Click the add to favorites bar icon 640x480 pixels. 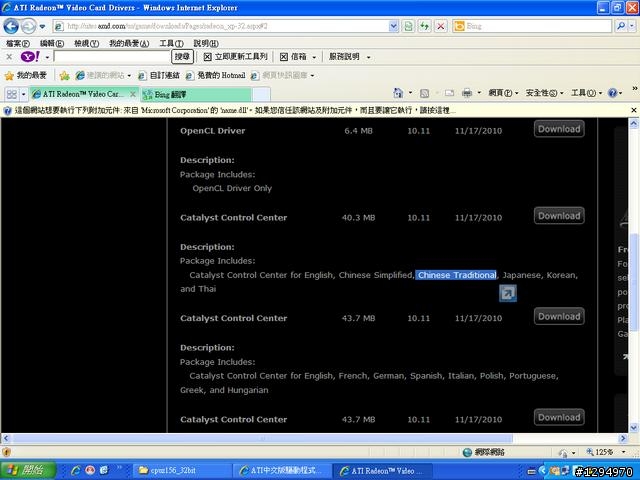(64, 75)
